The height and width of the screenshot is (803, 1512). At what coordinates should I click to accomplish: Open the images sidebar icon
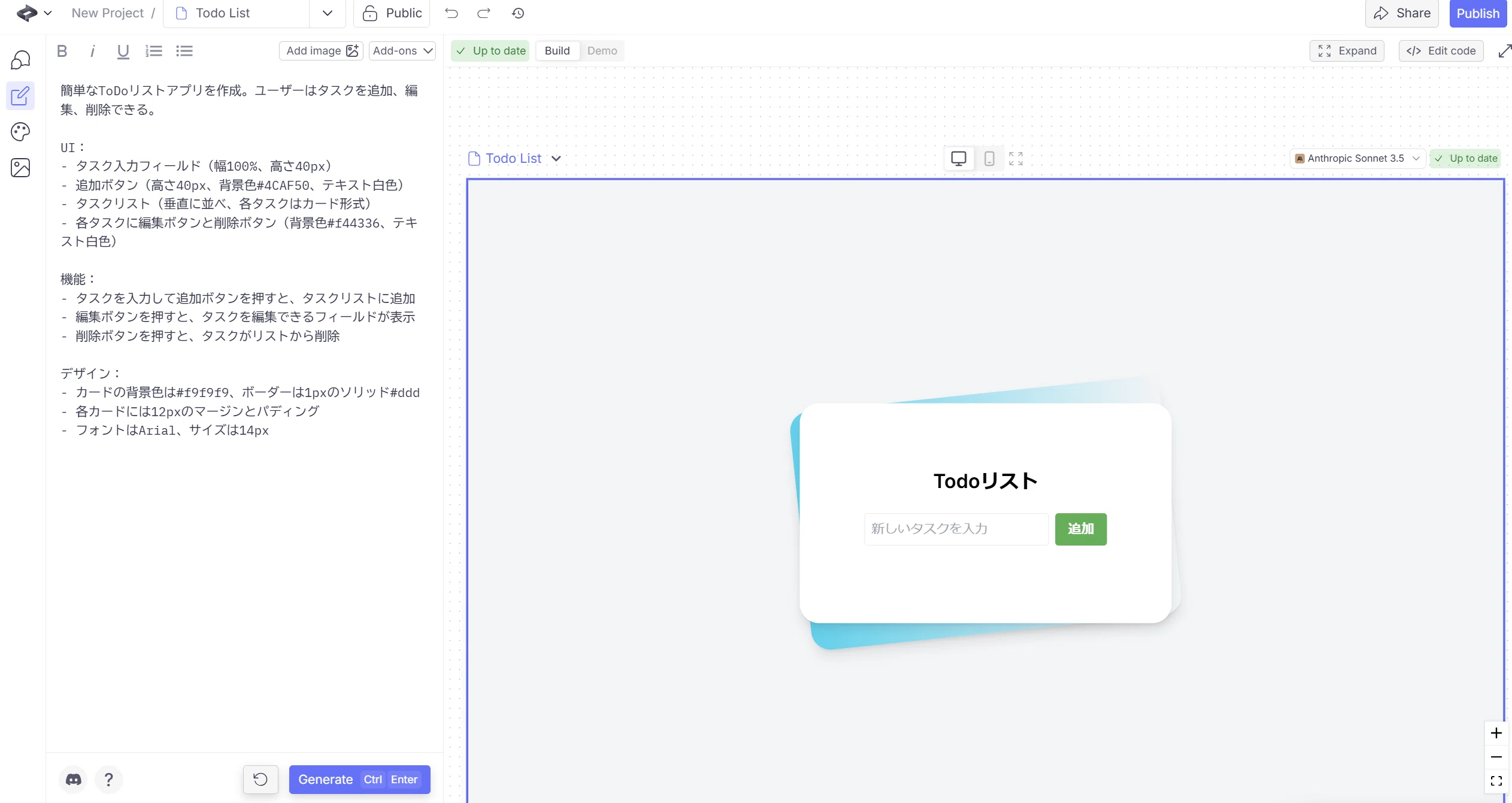[x=20, y=168]
